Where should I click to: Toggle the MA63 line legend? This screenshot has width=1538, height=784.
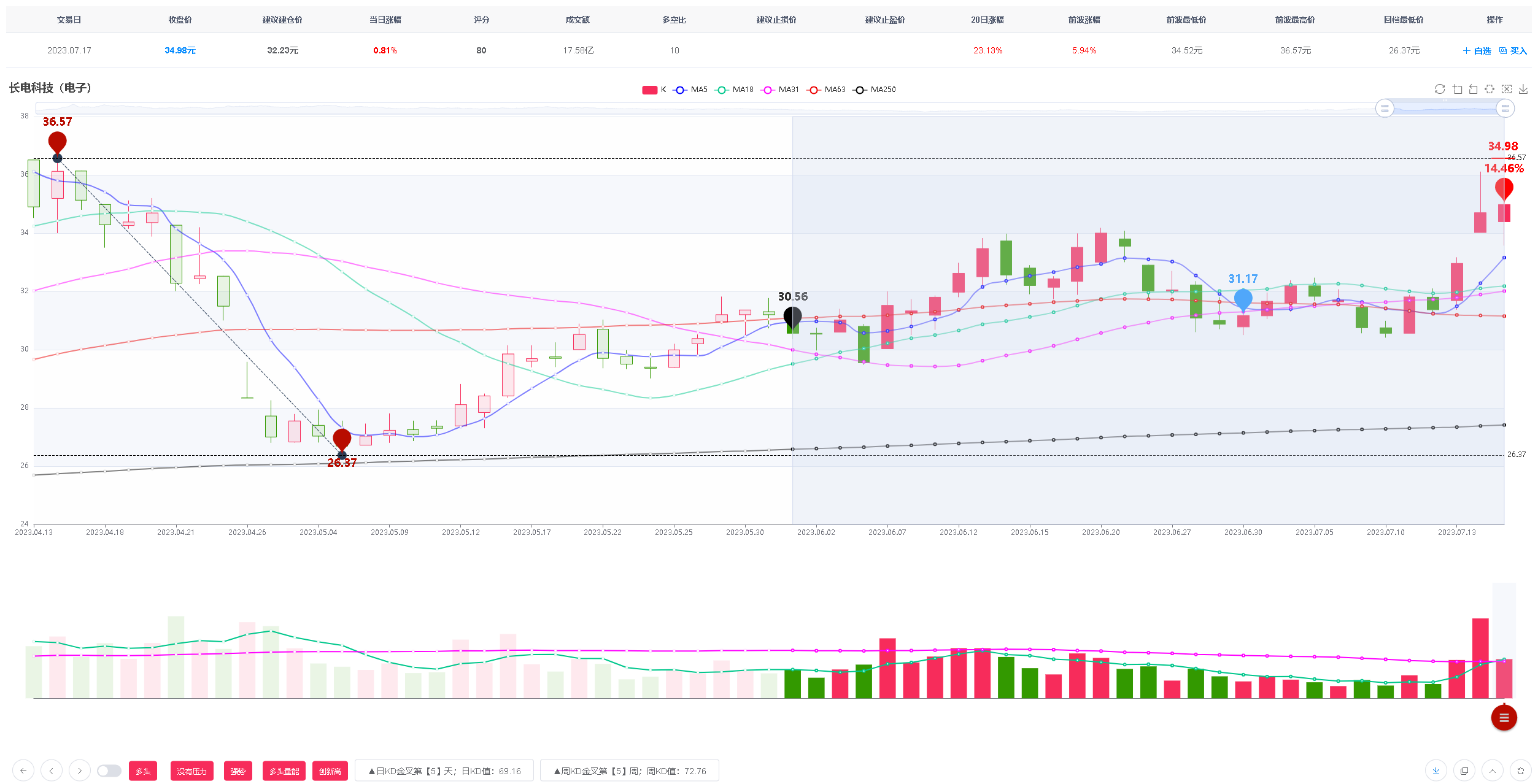tap(826, 90)
